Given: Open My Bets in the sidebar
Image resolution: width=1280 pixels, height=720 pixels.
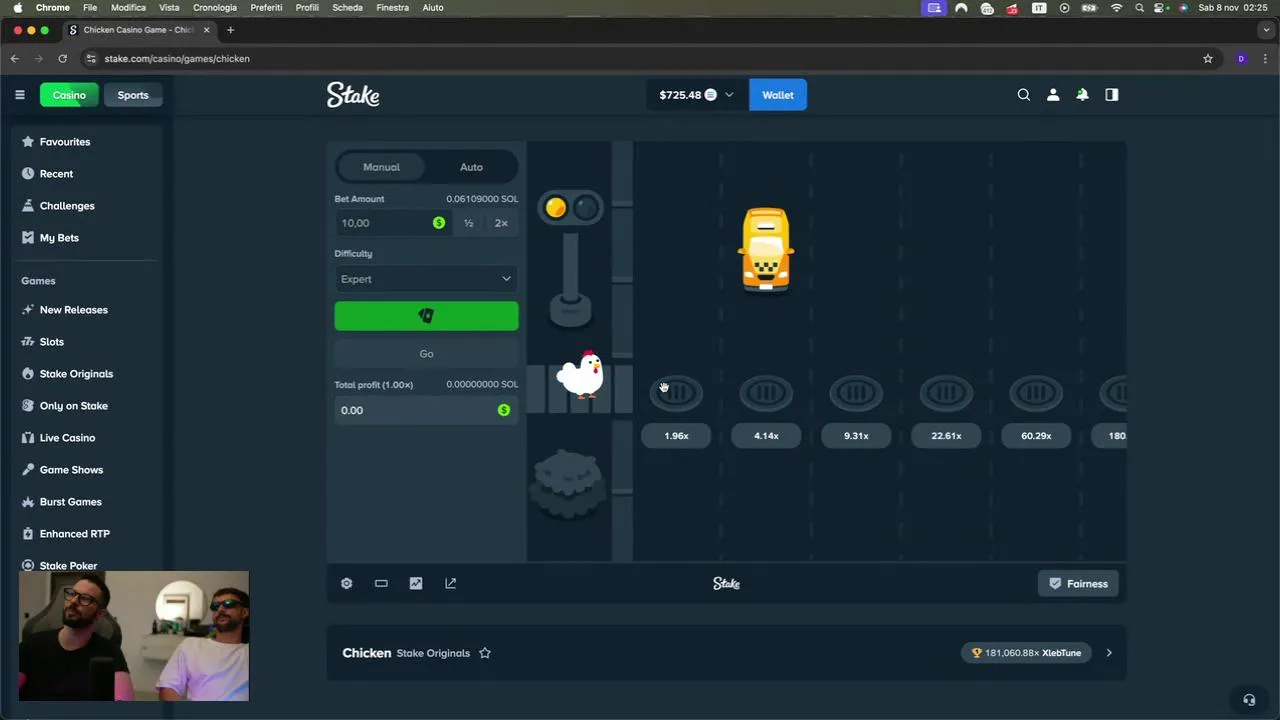Looking at the screenshot, I should [x=59, y=238].
